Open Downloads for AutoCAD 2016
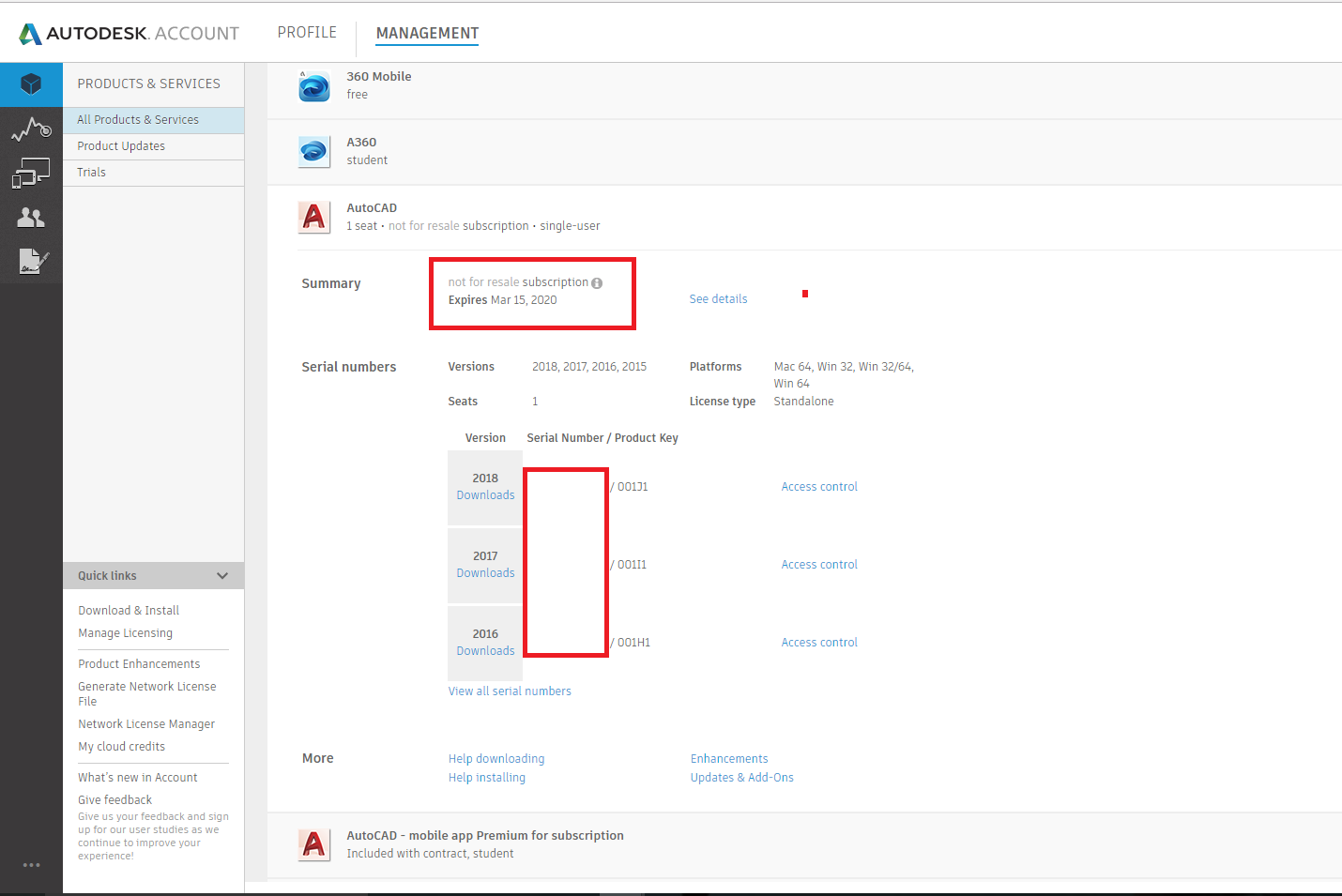The height and width of the screenshot is (896, 1342). click(485, 651)
